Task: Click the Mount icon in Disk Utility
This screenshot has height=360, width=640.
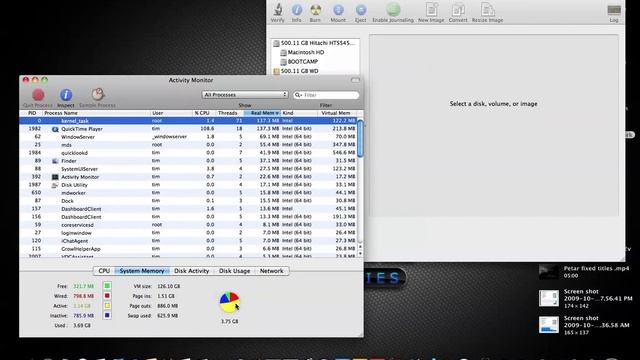Action: click(338, 9)
